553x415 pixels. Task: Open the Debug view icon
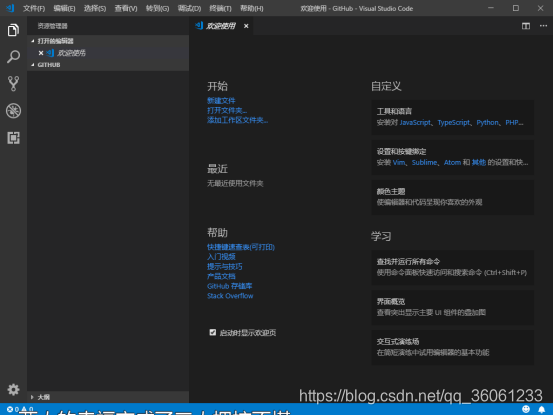pos(13,111)
